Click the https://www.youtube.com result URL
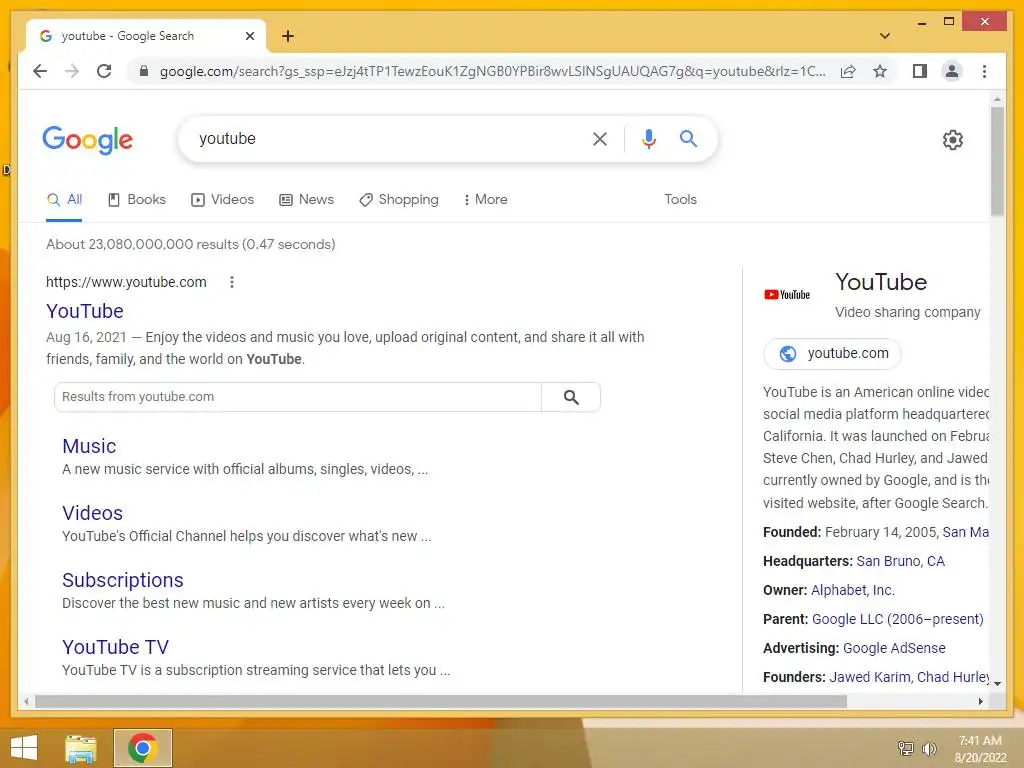Screen dimensions: 1024x768 [x=126, y=282]
